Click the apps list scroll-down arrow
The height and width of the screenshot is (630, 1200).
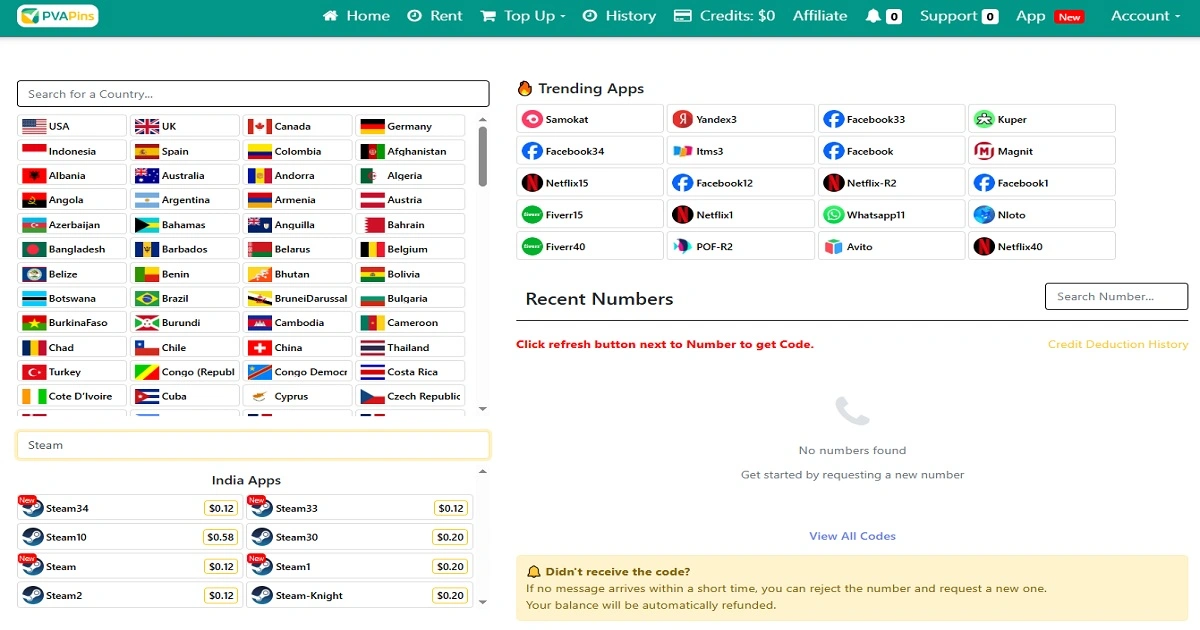[483, 602]
